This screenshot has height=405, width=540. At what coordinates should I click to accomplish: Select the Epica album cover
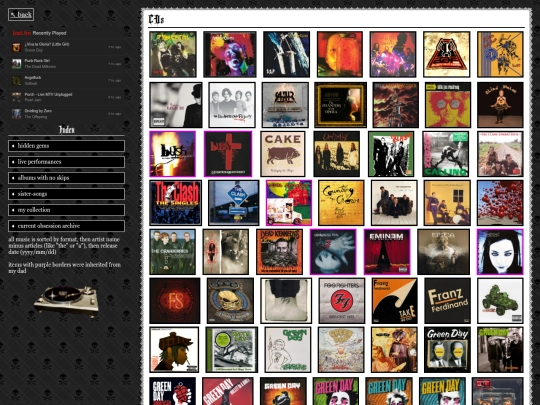[x=443, y=252]
